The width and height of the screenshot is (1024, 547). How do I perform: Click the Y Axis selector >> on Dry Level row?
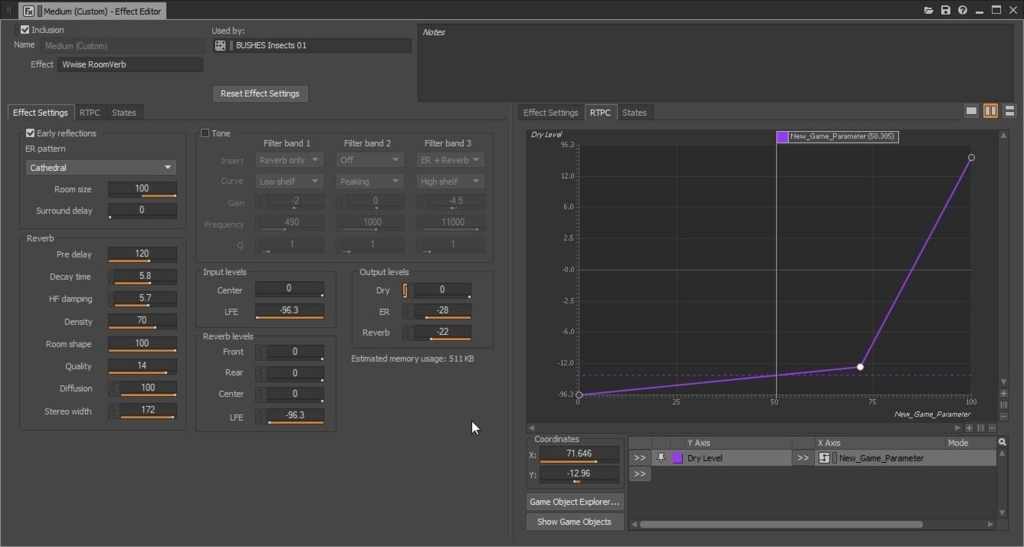pos(639,458)
